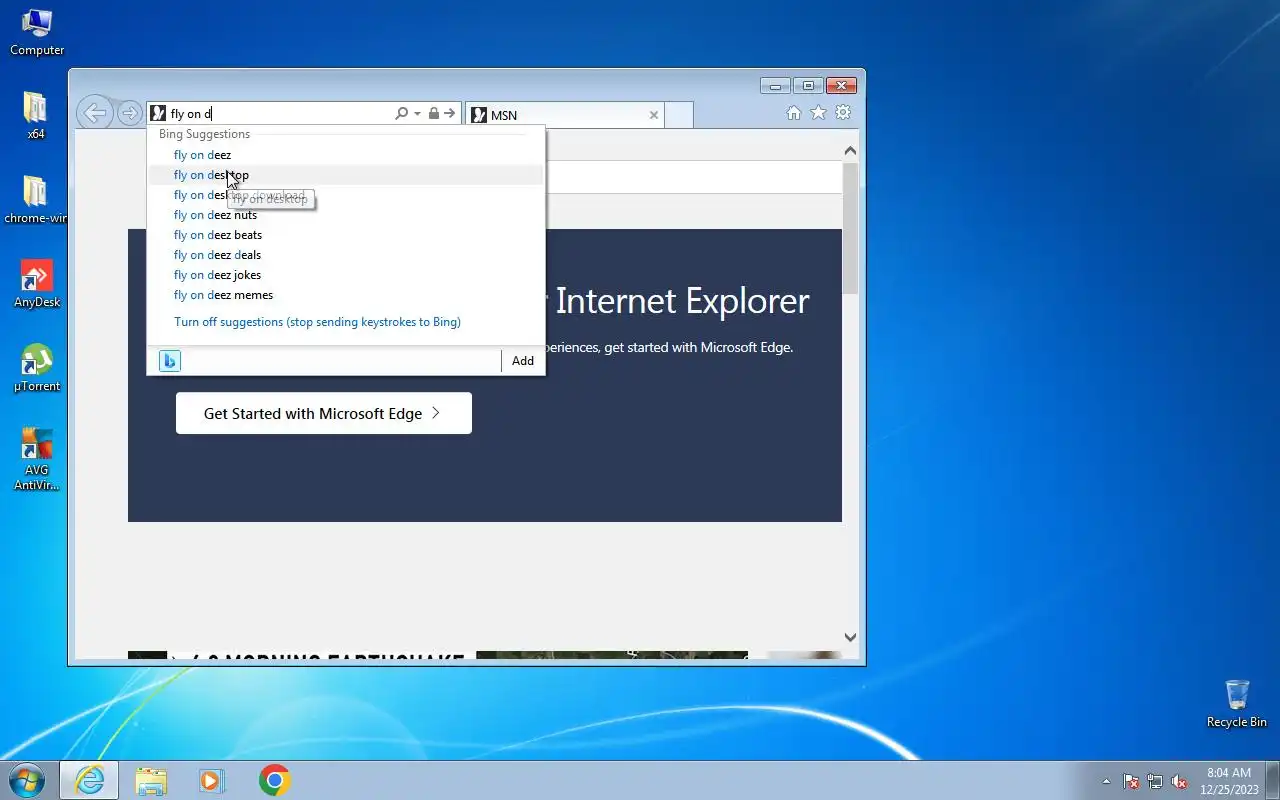Select suggestion 'fly on deez'
This screenshot has width=1280, height=800.
(x=345, y=155)
